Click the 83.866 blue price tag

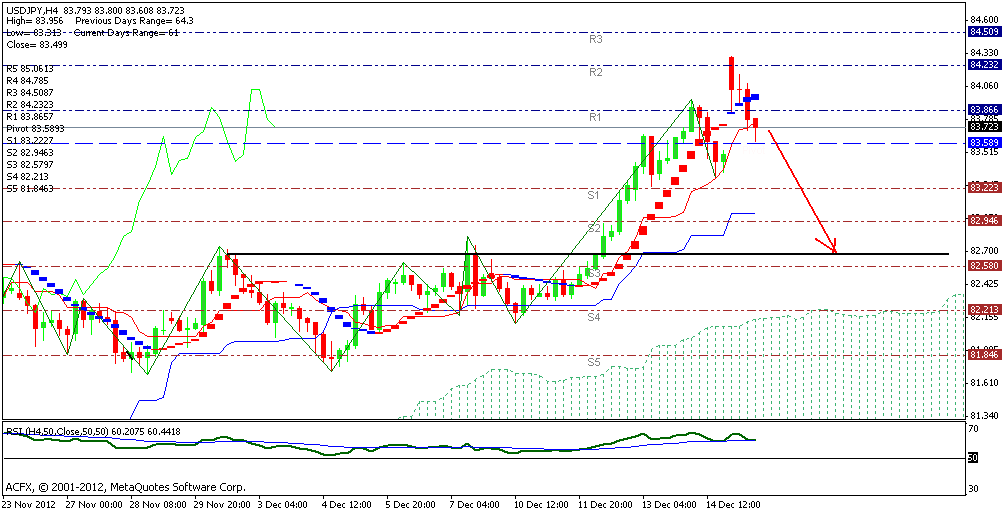[984, 109]
